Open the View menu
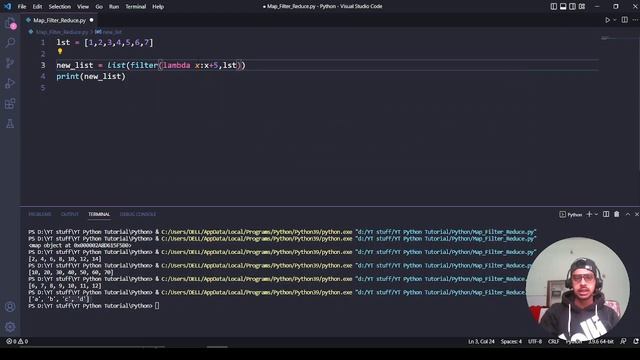Viewport: 640px width, 360px height. (x=83, y=7)
